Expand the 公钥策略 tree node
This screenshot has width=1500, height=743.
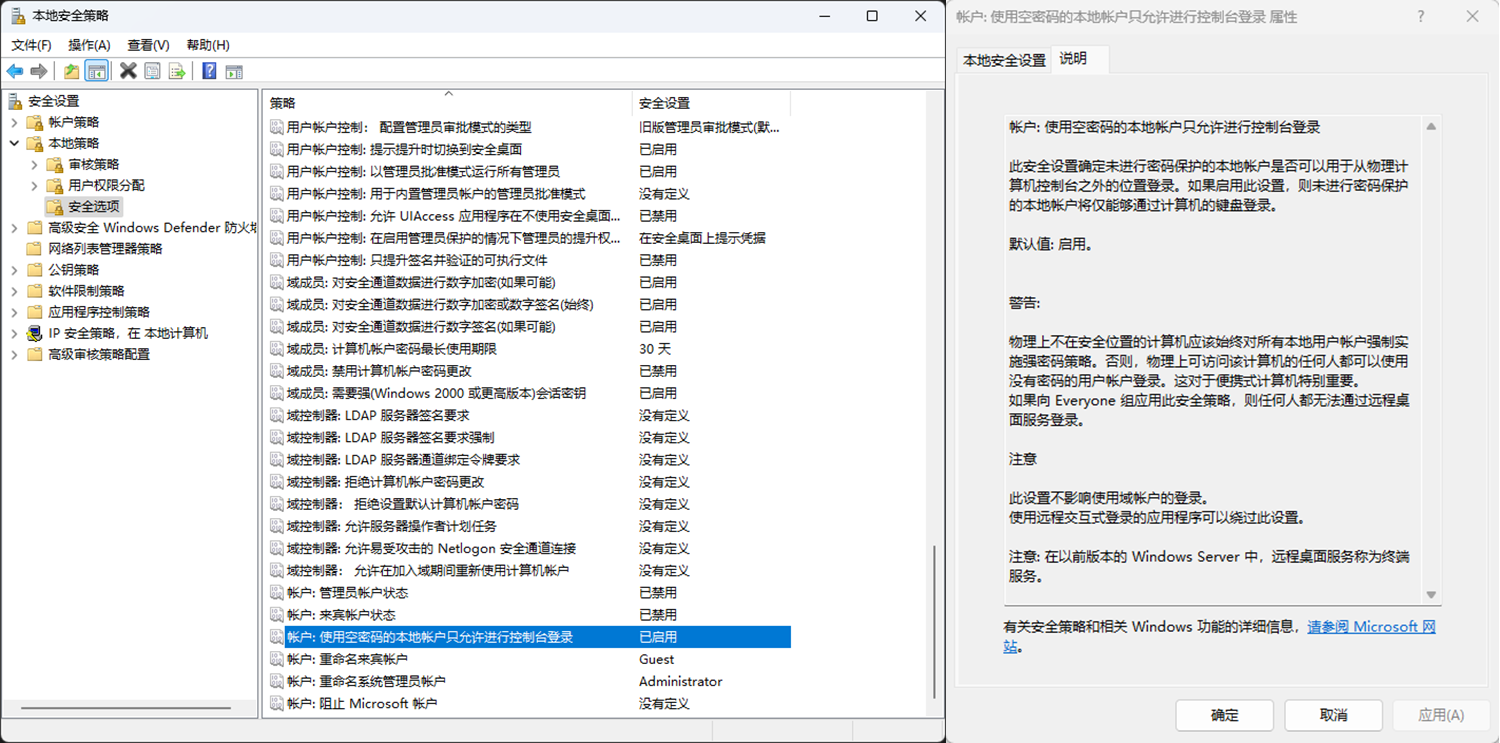15,270
